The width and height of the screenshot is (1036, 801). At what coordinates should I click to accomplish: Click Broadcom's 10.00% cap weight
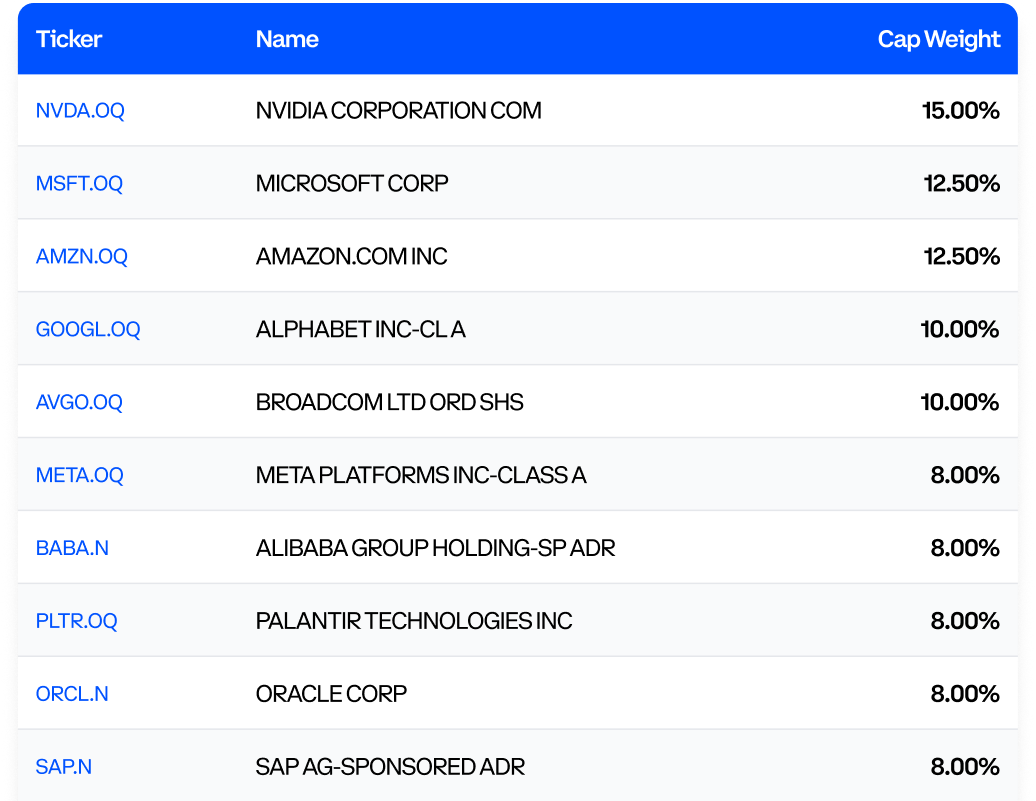960,402
